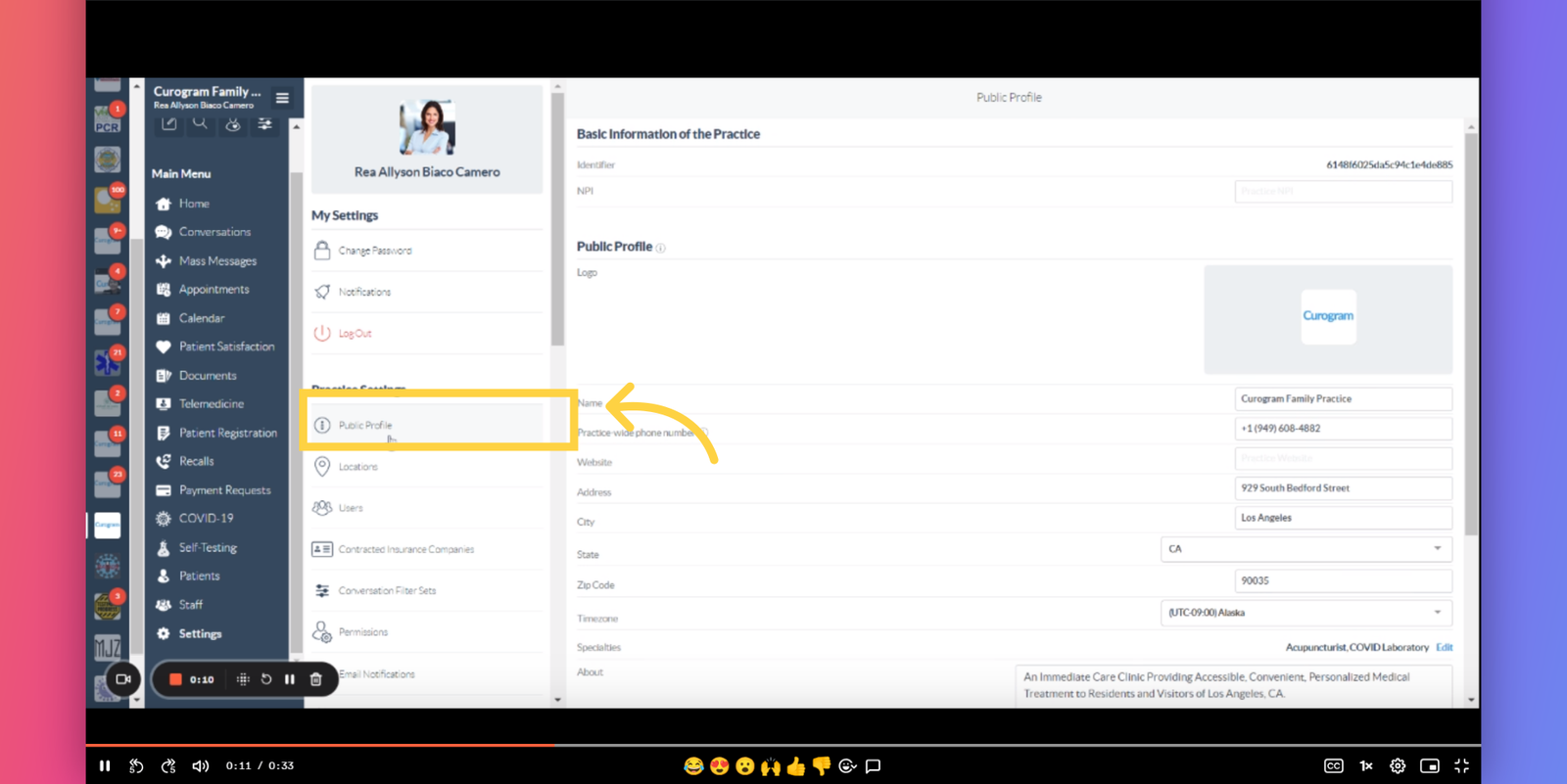Expand the State dropdown showing CA
The height and width of the screenshot is (784, 1567).
coord(1306,549)
